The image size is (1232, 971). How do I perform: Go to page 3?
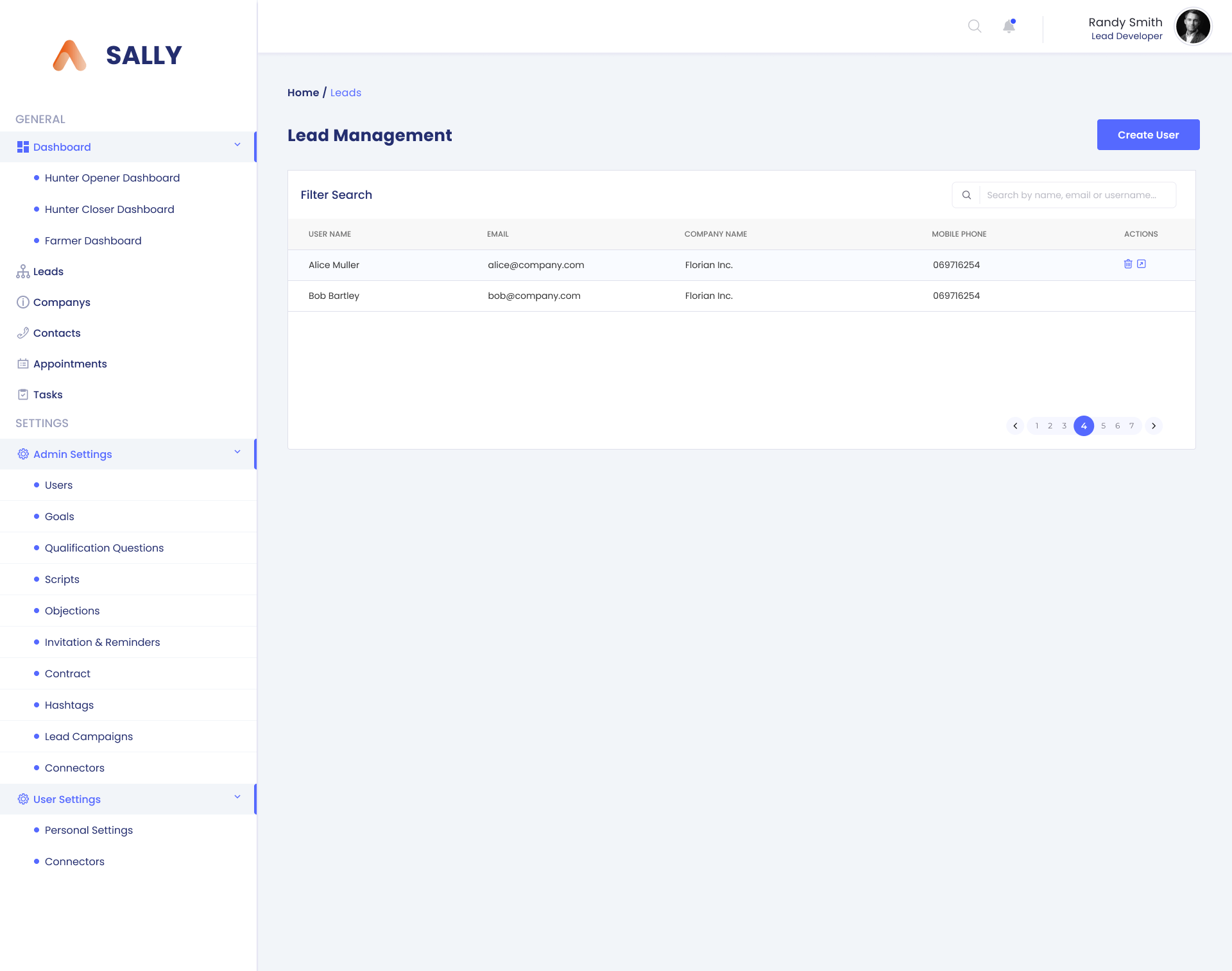[1064, 426]
